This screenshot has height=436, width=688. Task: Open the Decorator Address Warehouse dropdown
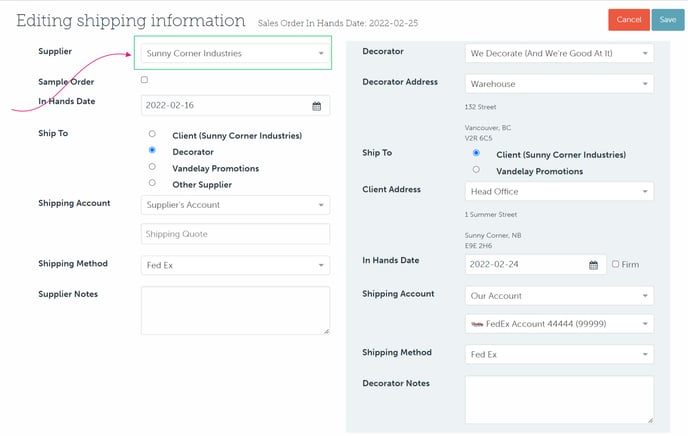[559, 84]
